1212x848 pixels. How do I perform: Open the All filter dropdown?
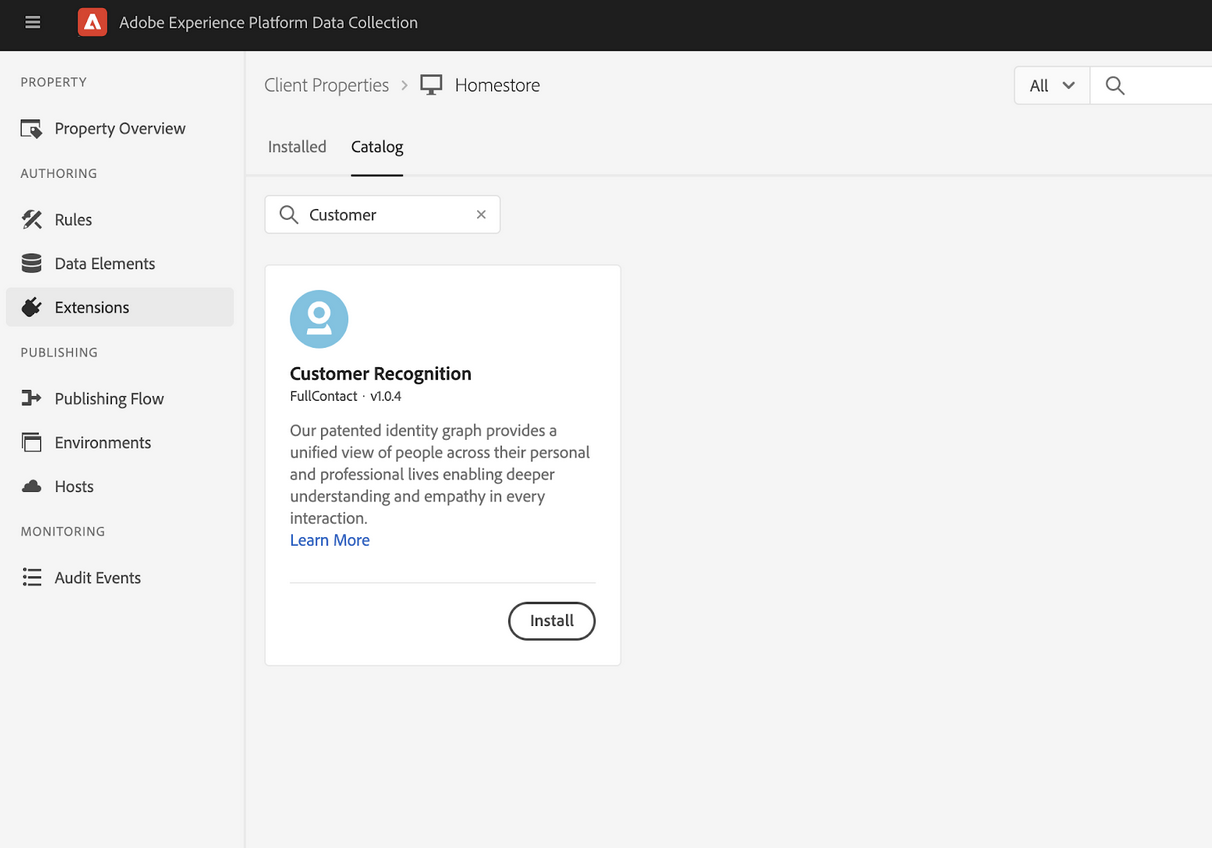[x=1052, y=85]
